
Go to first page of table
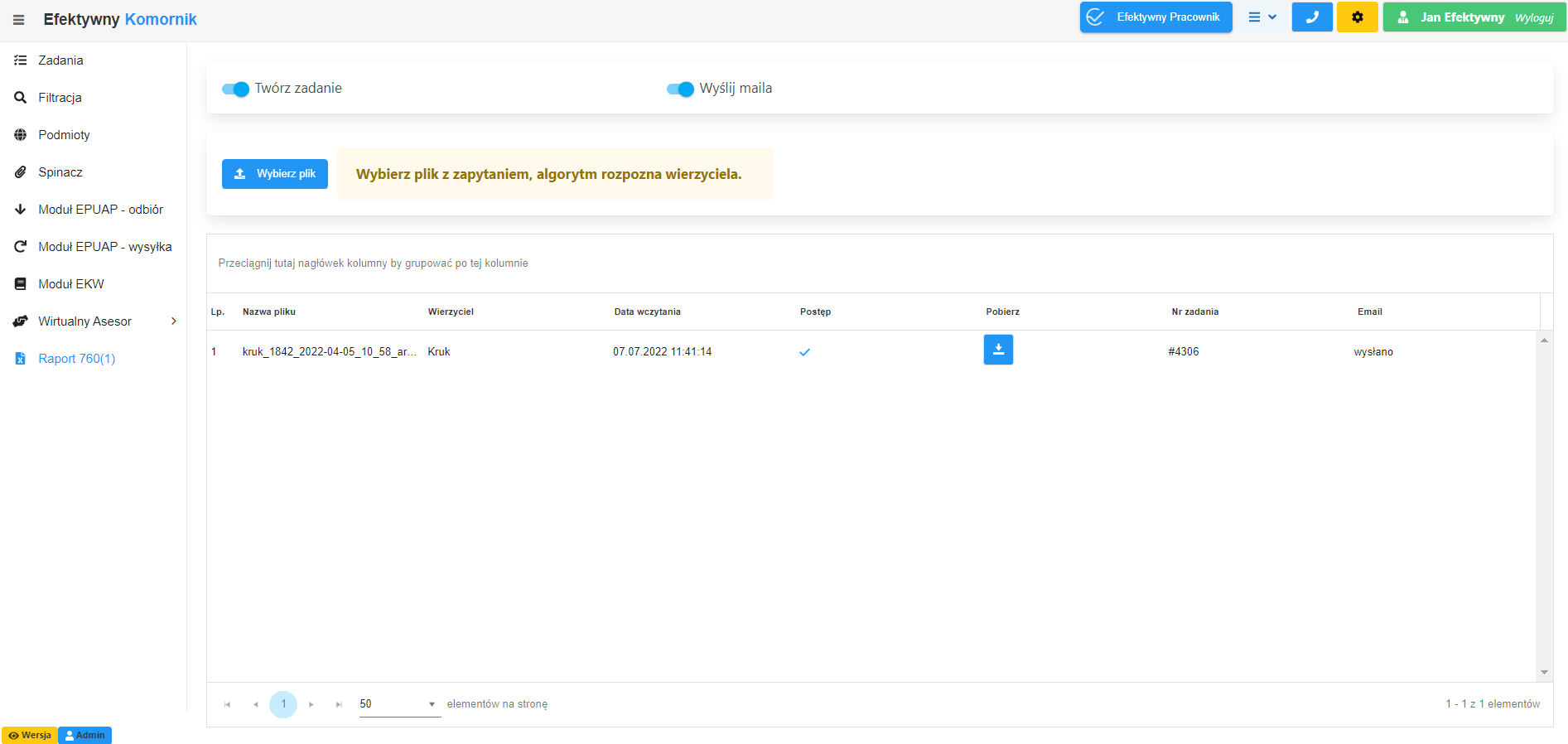coord(227,704)
